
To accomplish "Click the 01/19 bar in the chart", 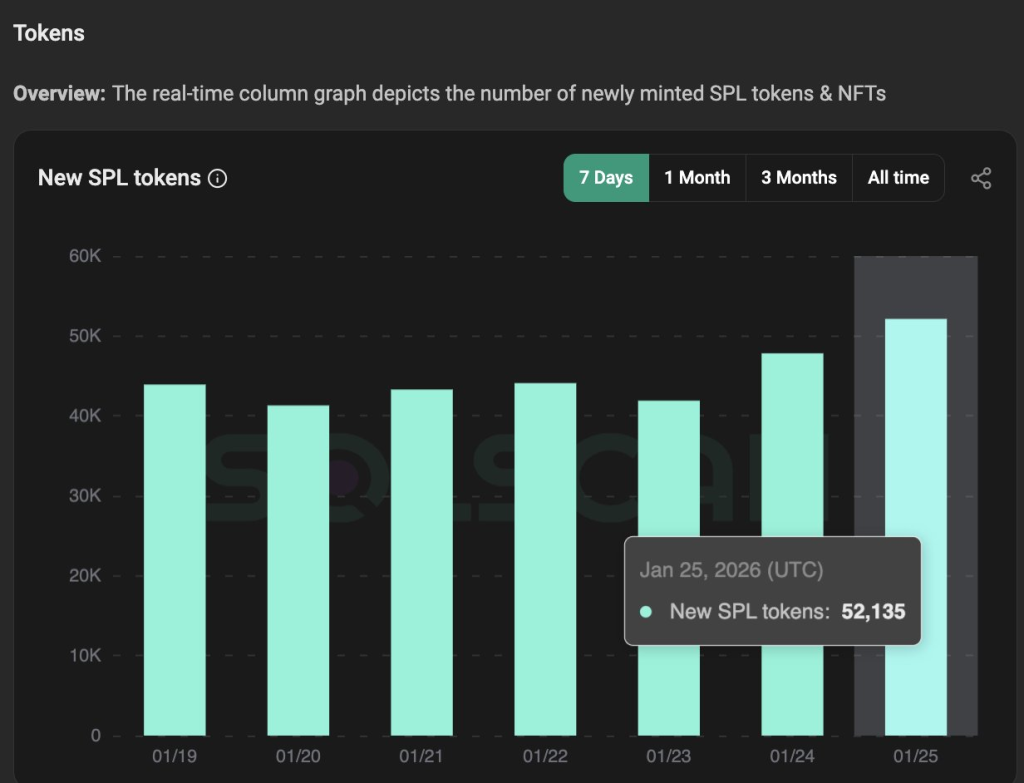I will pos(175,560).
